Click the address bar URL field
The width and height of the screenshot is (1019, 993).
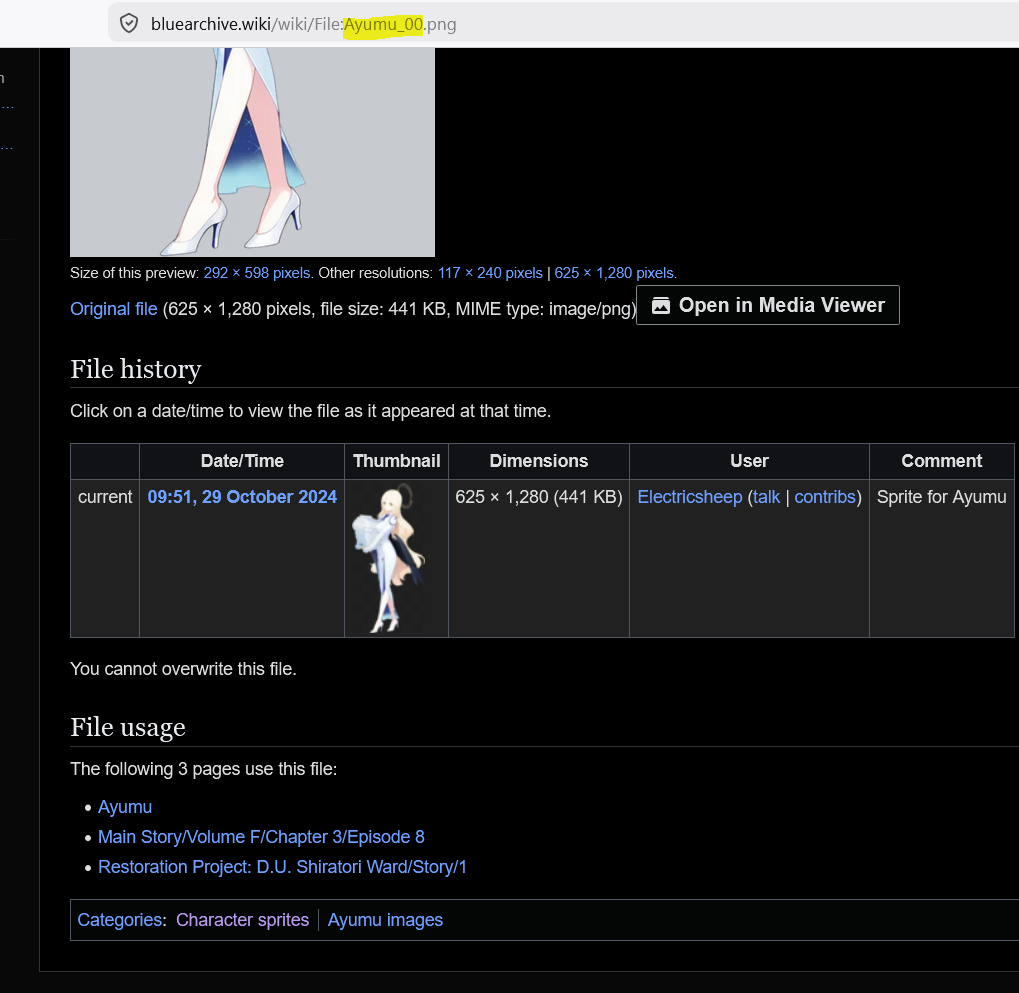(563, 24)
